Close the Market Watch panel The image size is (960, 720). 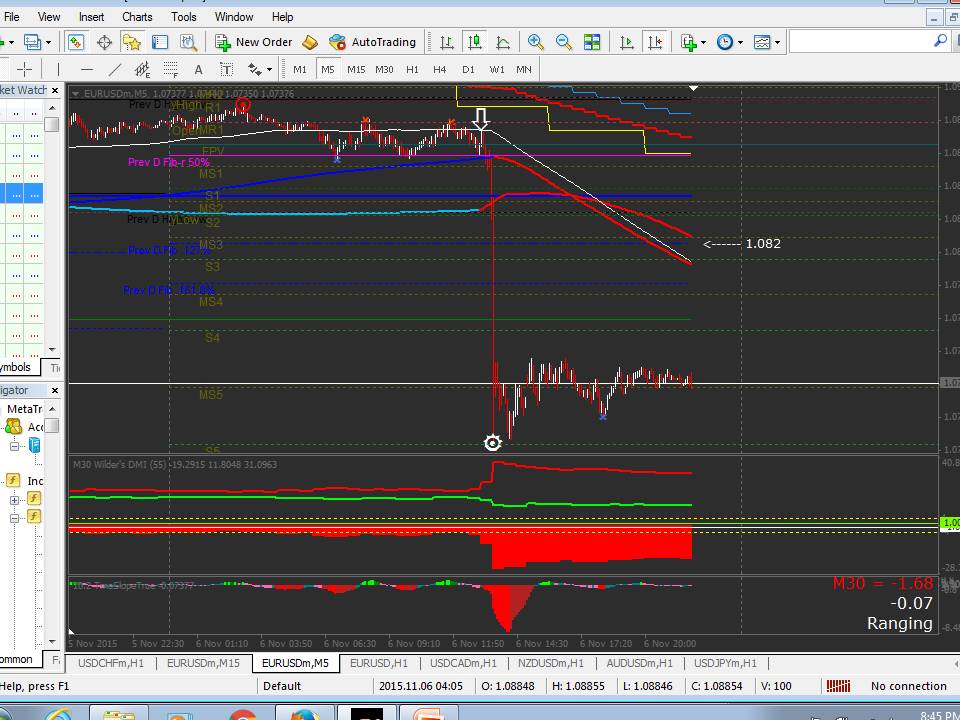point(55,91)
